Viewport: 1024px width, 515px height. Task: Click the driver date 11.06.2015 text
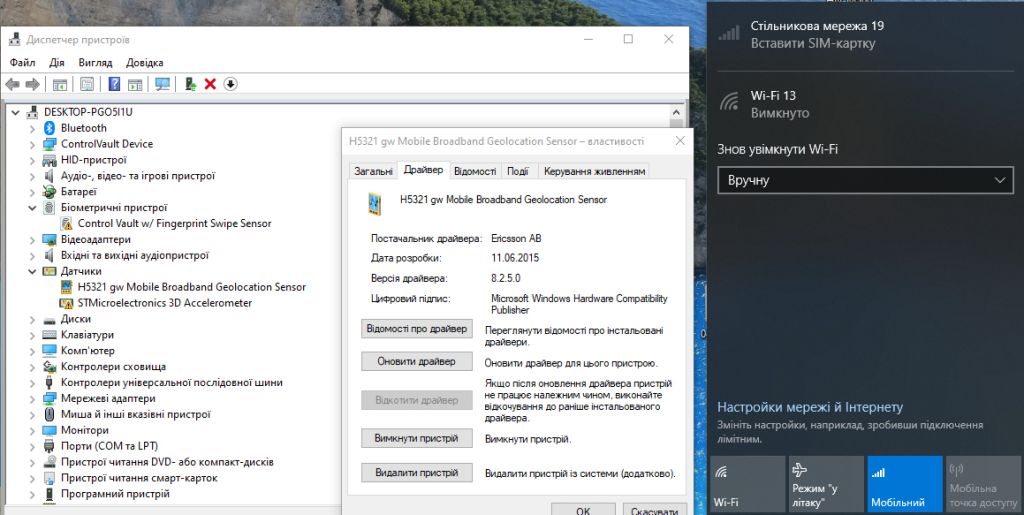point(515,258)
